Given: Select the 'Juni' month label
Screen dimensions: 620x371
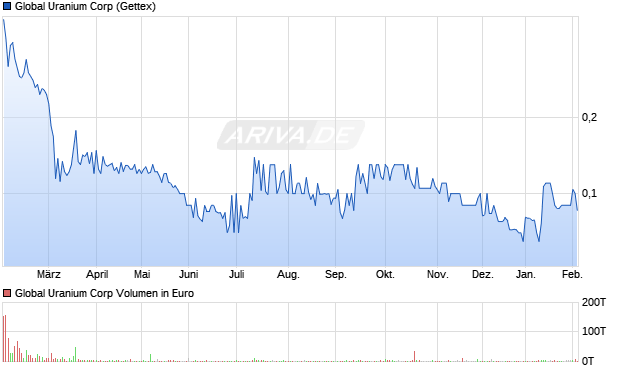Looking at the screenshot, I should [189, 274].
